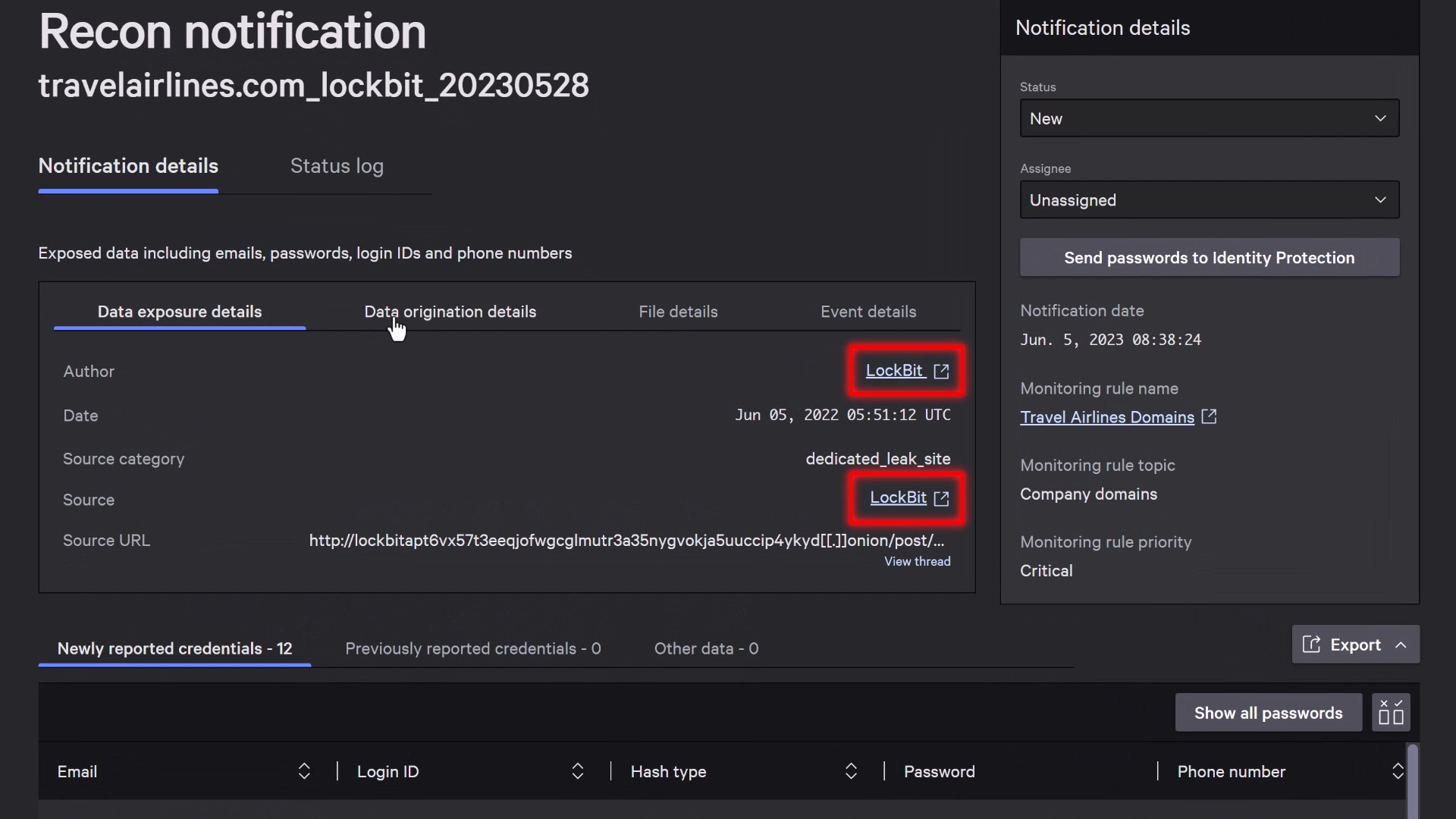This screenshot has height=819, width=1456.
Task: Click Send passwords to Identity Protection
Action: tap(1210, 258)
